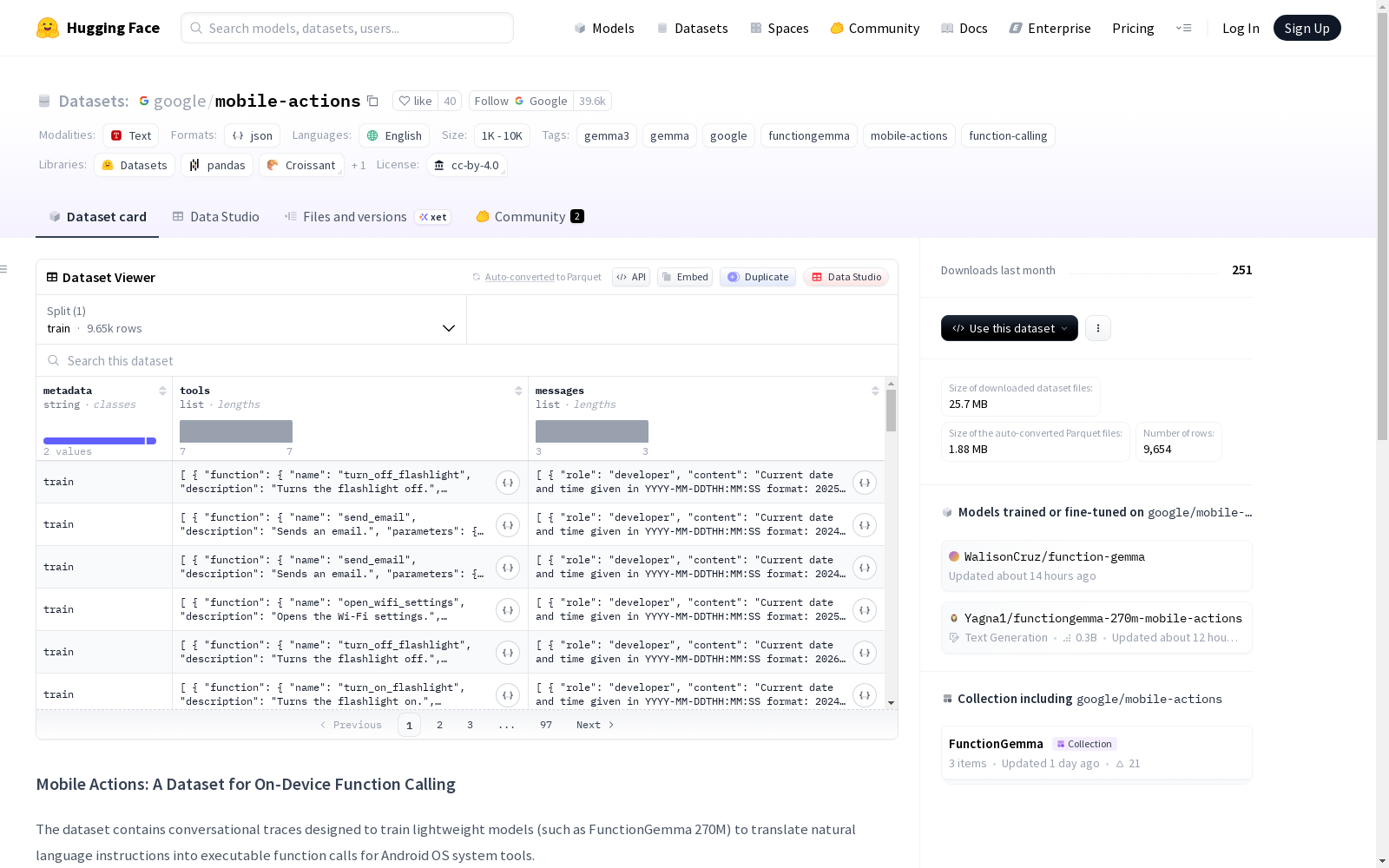
Task: Expand JSON of first row's messages cell
Action: click(x=865, y=483)
